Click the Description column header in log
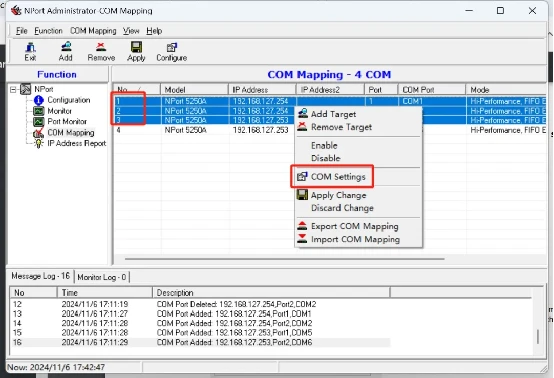The width and height of the screenshot is (554, 378). 271,293
